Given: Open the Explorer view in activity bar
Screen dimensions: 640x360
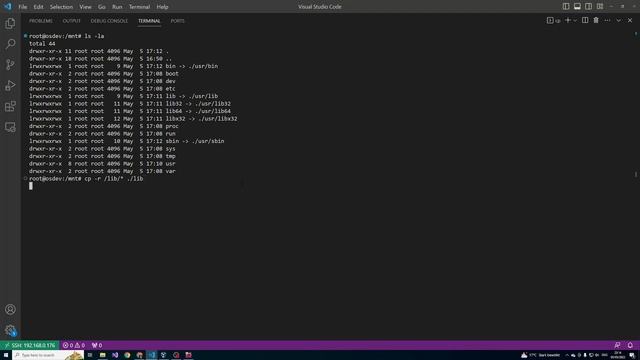Looking at the screenshot, I should [x=10, y=23].
